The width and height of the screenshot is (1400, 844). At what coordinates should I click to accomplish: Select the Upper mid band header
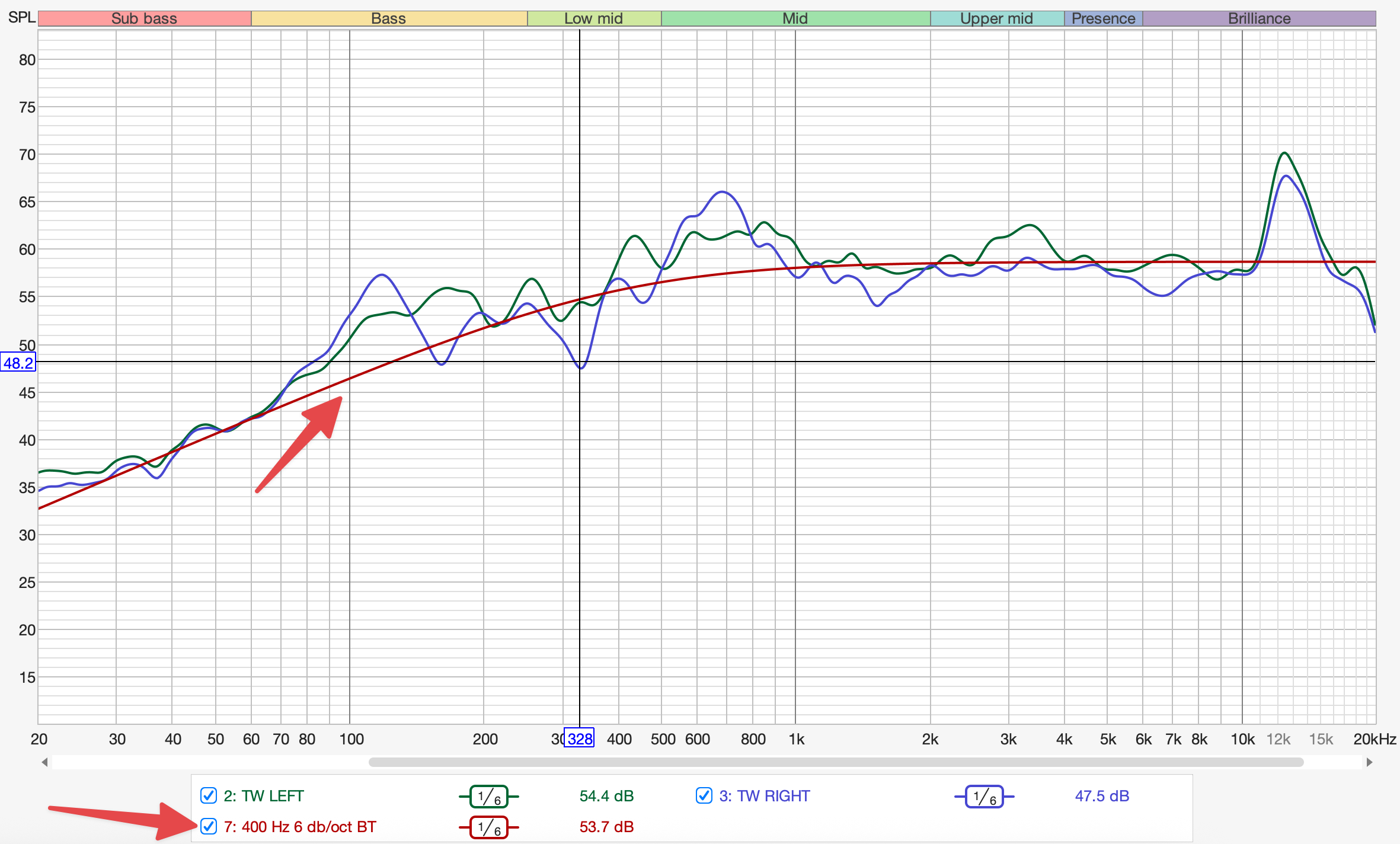[x=996, y=18]
